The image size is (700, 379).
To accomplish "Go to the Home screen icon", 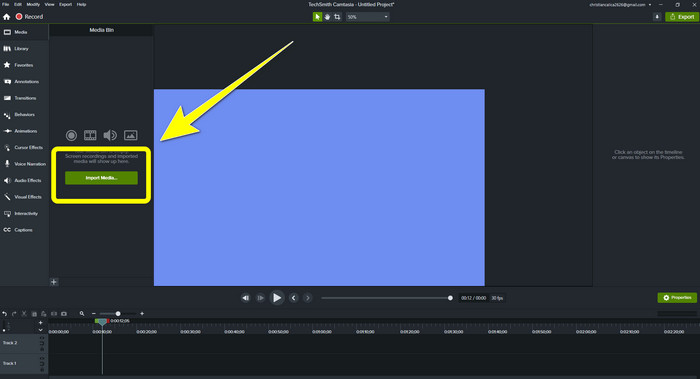I will (x=6, y=17).
